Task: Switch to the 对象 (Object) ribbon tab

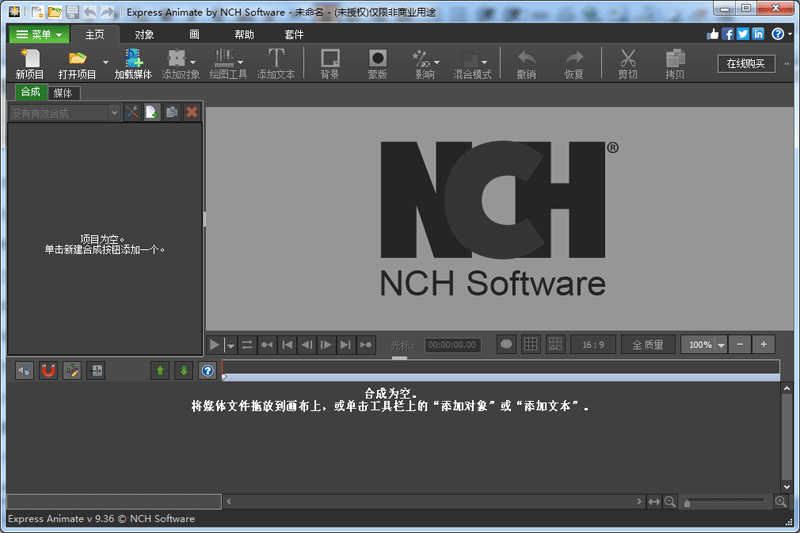Action: pyautogui.click(x=144, y=34)
